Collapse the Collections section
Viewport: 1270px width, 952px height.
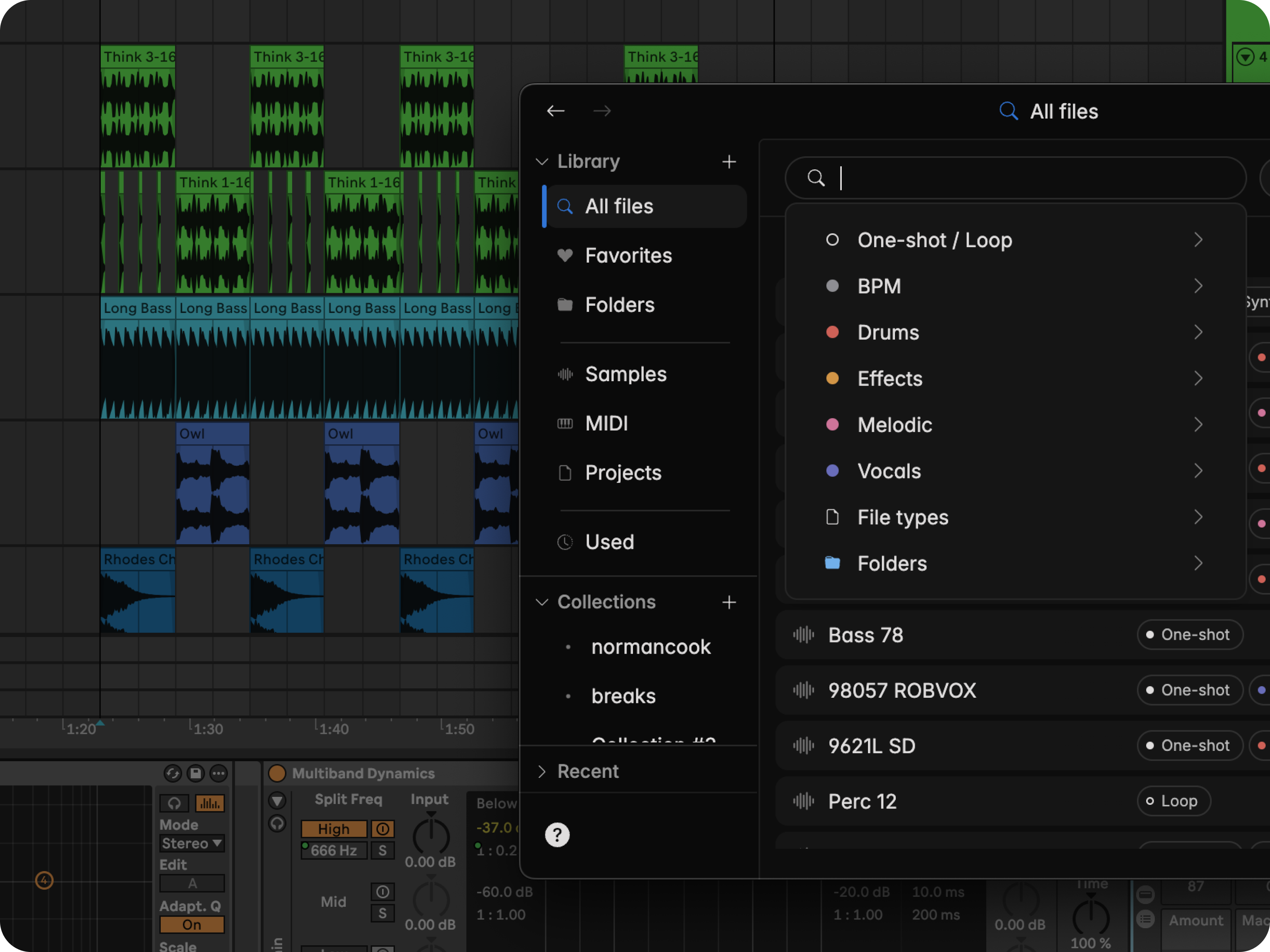point(542,602)
